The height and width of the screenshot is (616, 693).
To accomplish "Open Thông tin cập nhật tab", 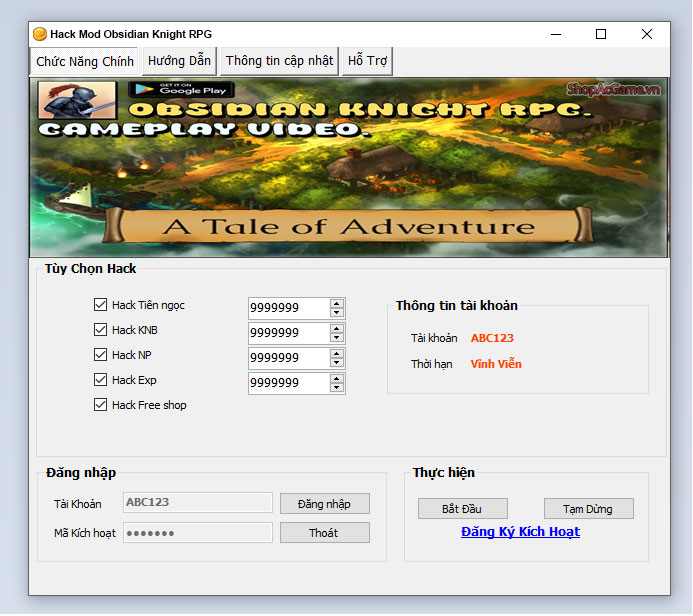I will pos(279,61).
